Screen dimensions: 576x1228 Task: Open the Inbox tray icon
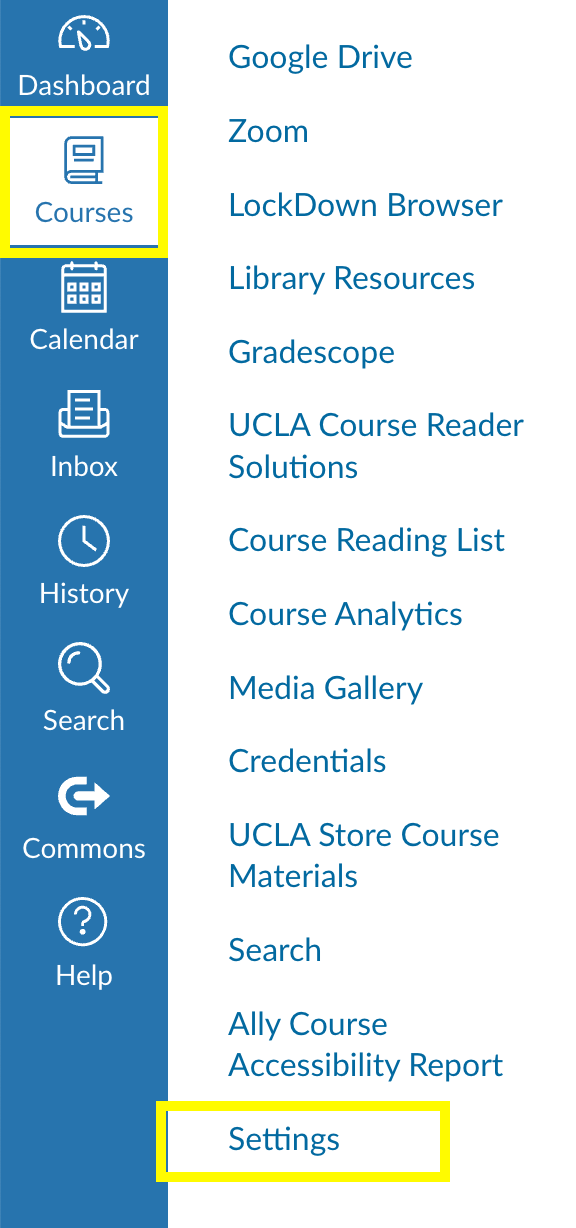(84, 414)
